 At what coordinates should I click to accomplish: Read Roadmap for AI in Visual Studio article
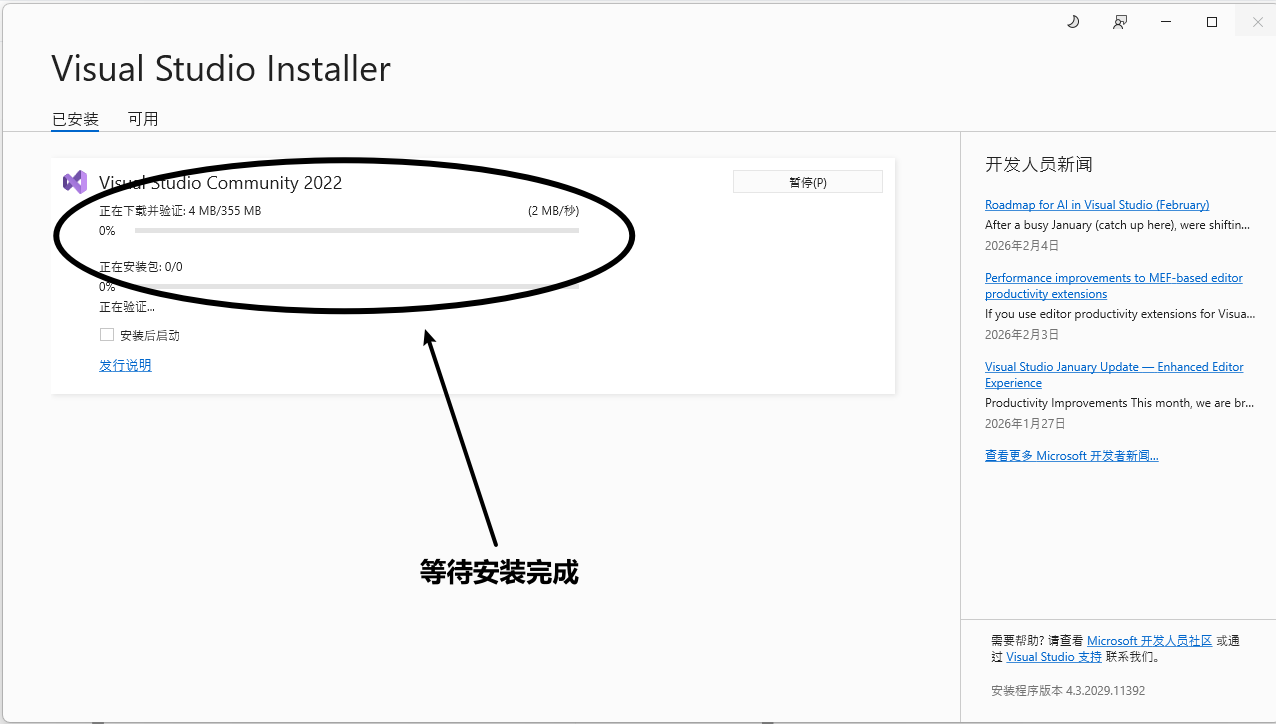pyautogui.click(x=1096, y=205)
